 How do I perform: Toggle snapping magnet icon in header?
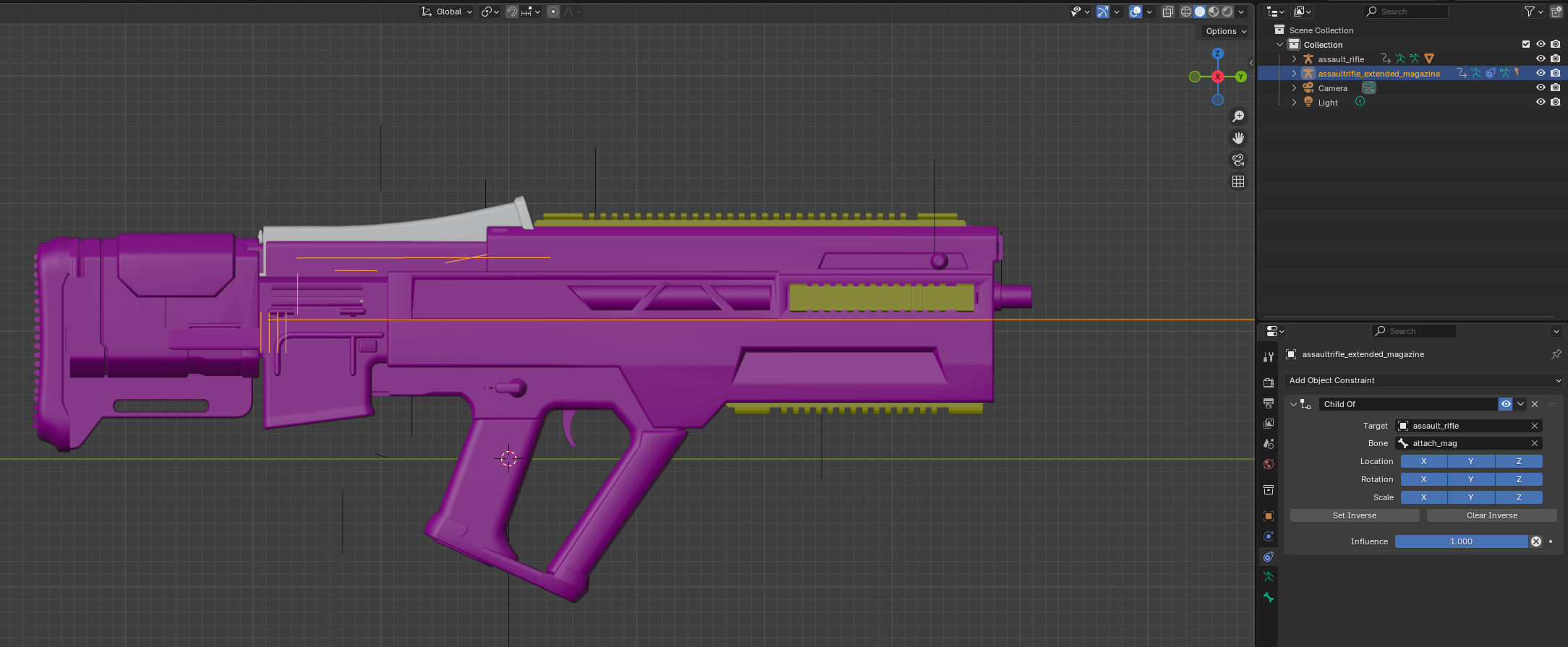click(512, 12)
